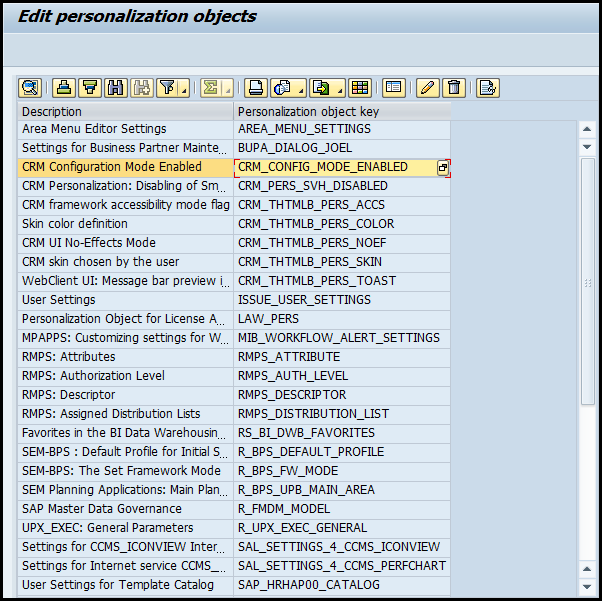The image size is (602, 601).
Task: Select the SAP Master Data Governance row
Action: (x=126, y=509)
